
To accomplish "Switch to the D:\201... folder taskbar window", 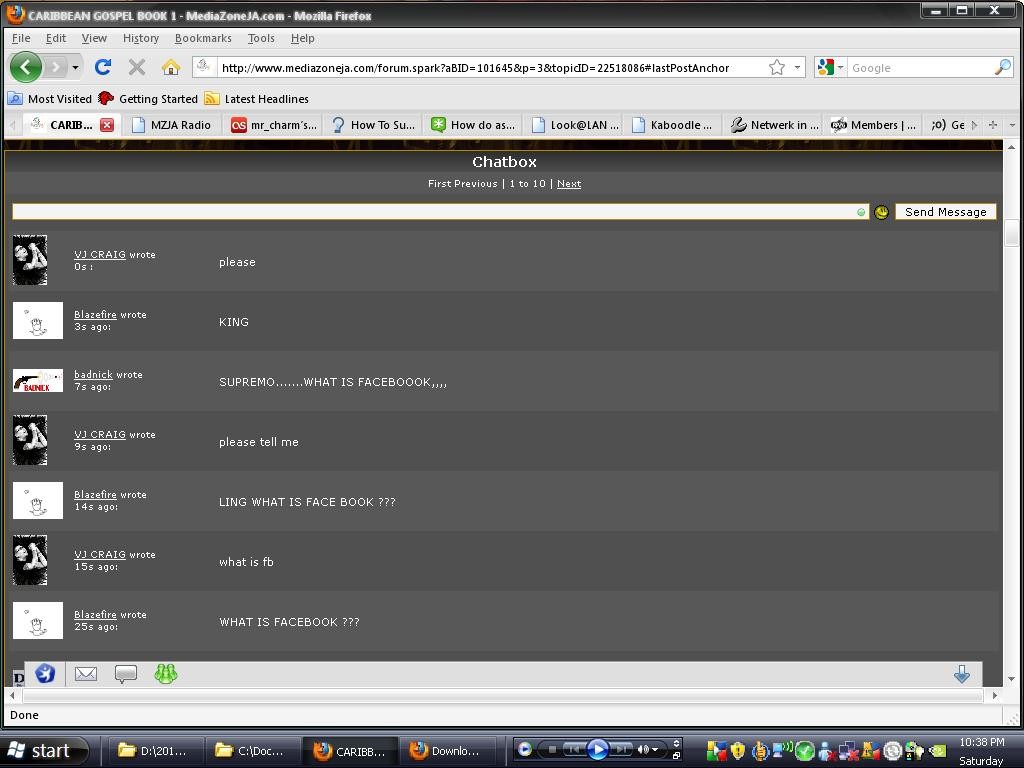I will point(155,751).
